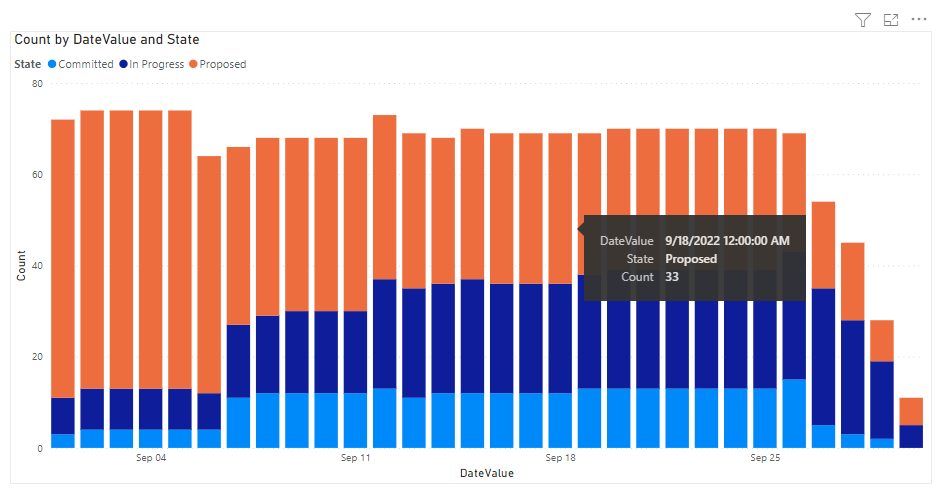946x490 pixels.
Task: Click the Sep 04 axis label
Action: pos(151,458)
